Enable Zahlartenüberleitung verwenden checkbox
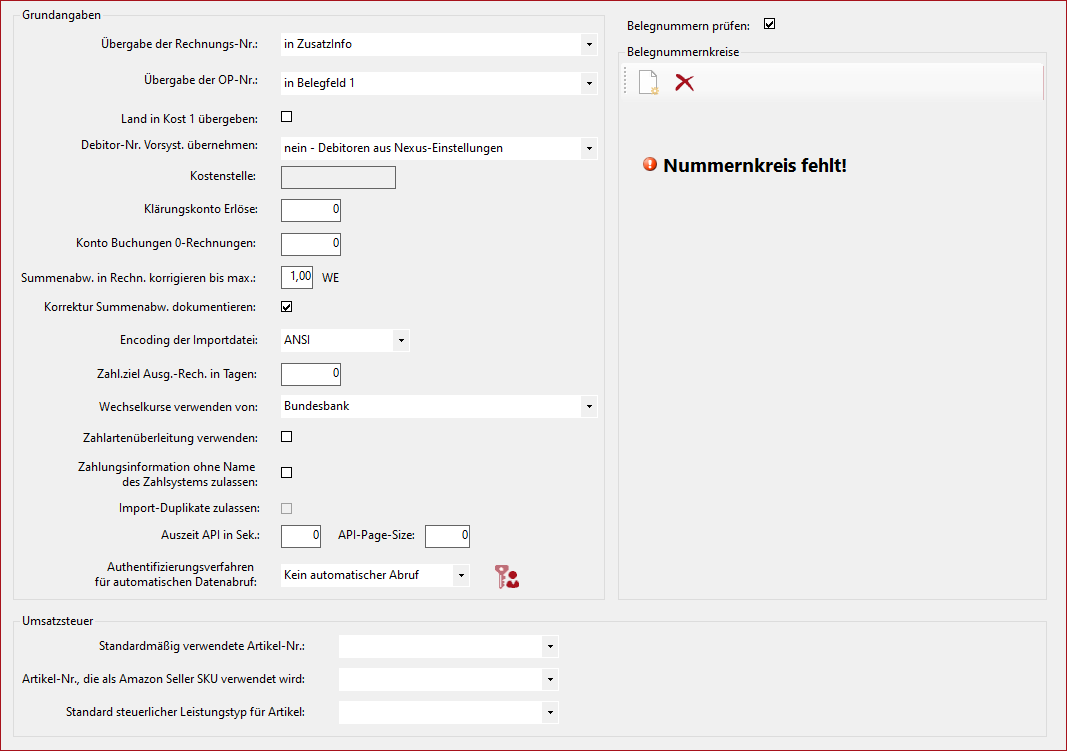Screen dimensions: 1067x751 [x=287, y=437]
